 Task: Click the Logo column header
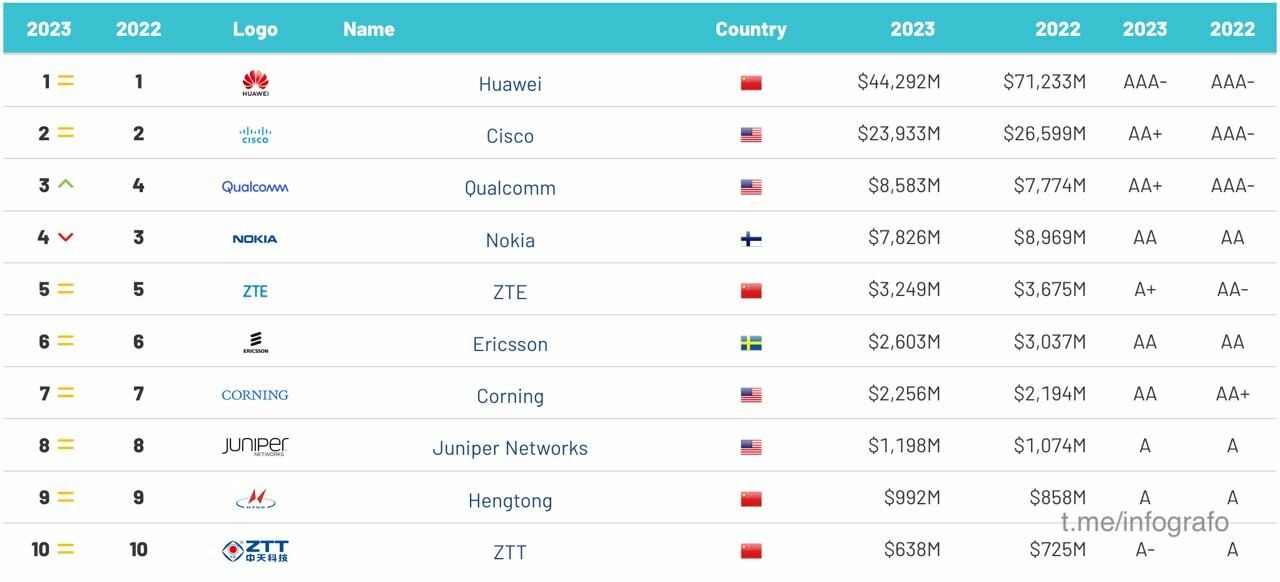pyautogui.click(x=255, y=29)
